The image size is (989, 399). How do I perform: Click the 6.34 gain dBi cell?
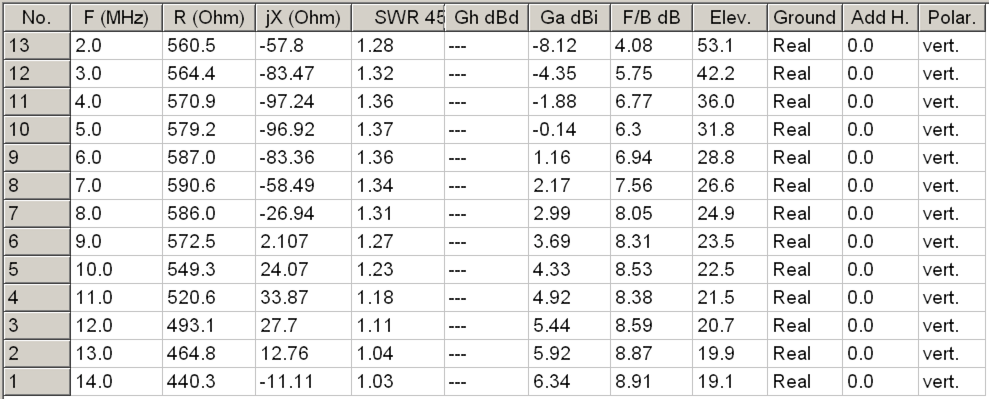[x=570, y=381]
